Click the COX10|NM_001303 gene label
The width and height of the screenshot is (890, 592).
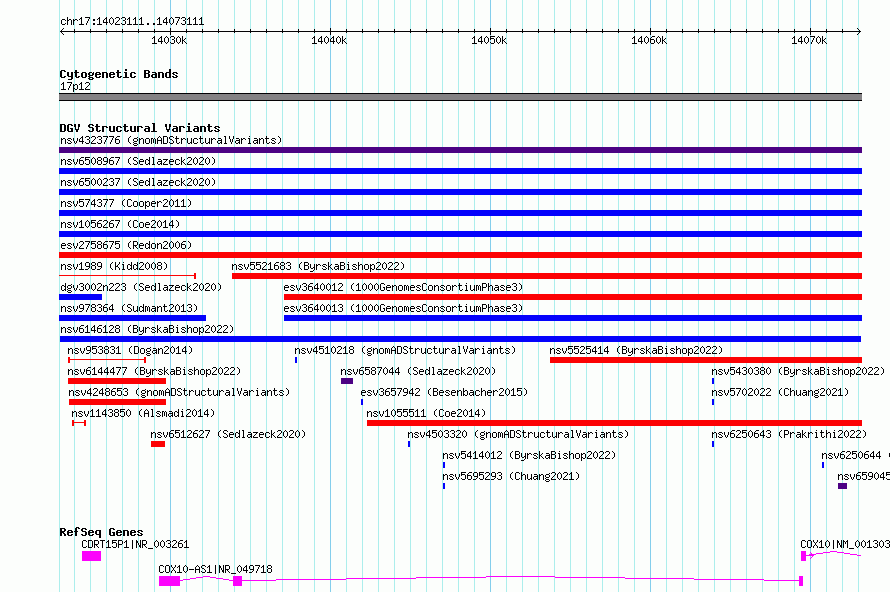pyautogui.click(x=845, y=544)
